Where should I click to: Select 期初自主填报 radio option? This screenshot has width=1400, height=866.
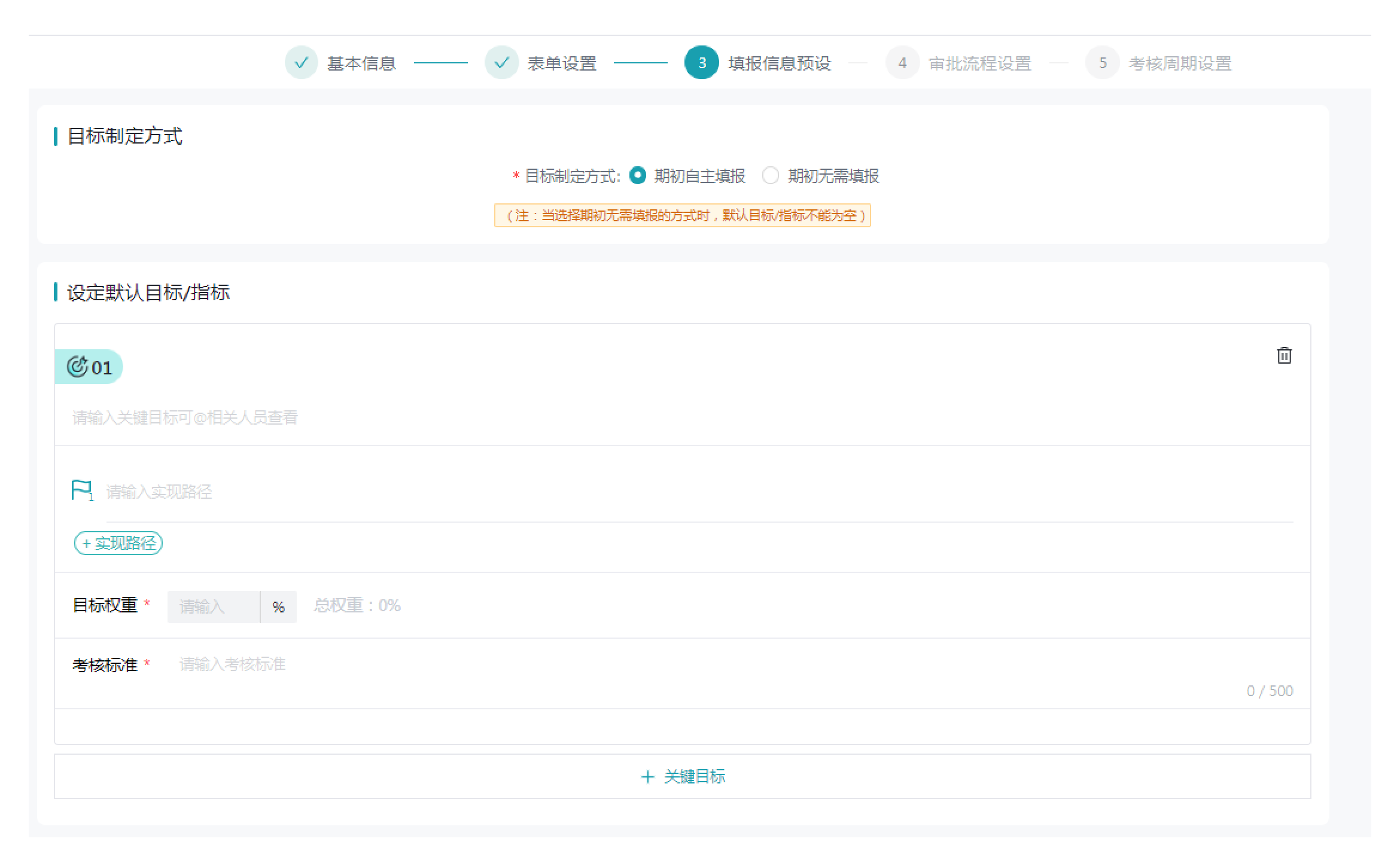point(638,176)
